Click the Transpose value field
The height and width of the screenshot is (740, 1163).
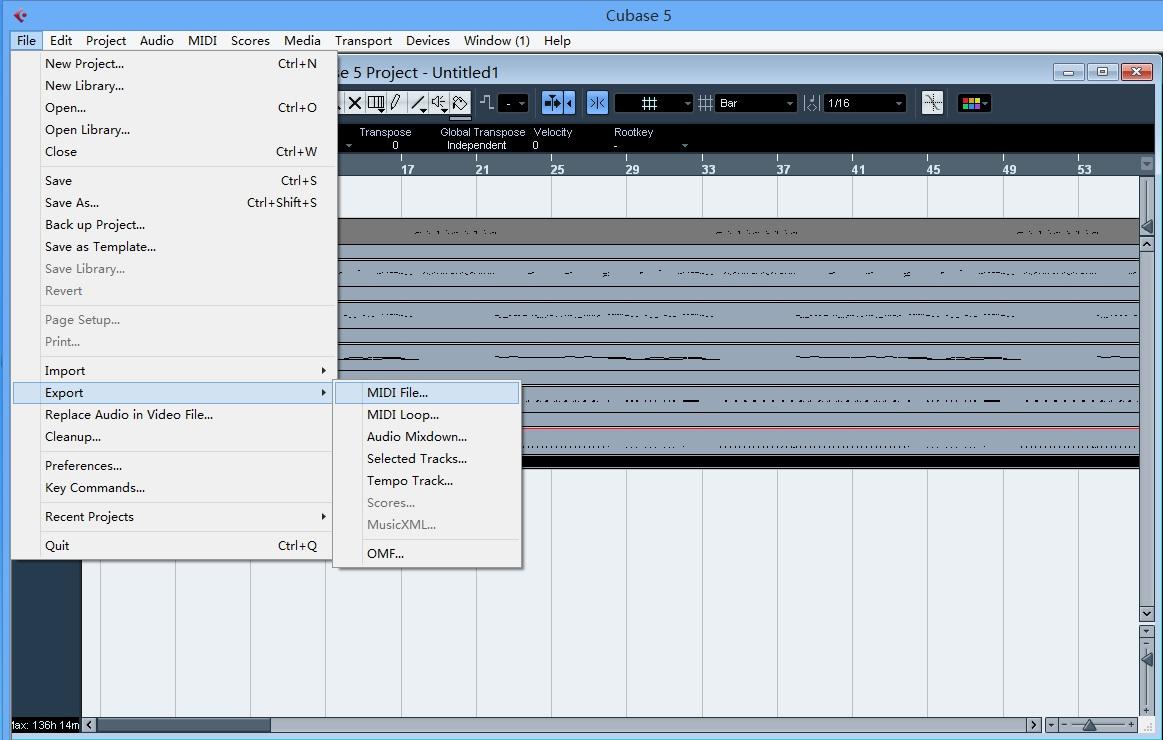coord(395,145)
